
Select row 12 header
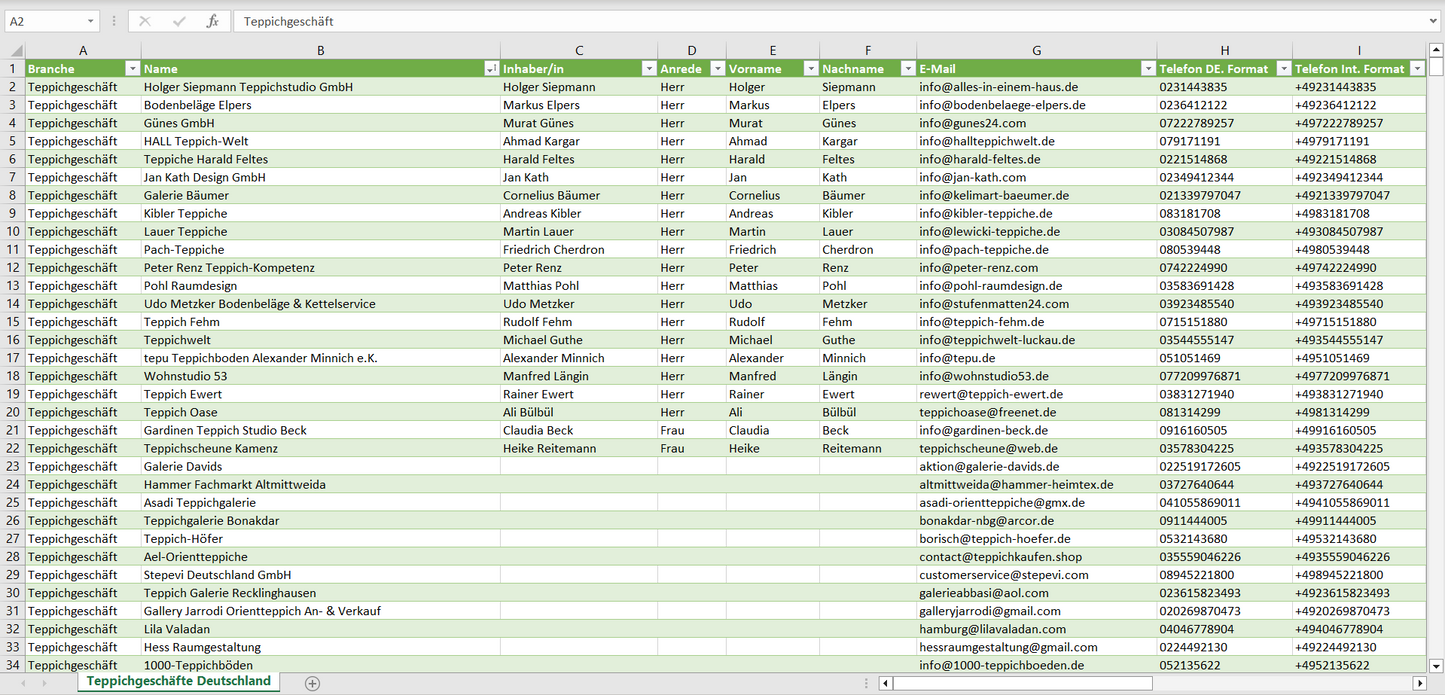click(13, 268)
